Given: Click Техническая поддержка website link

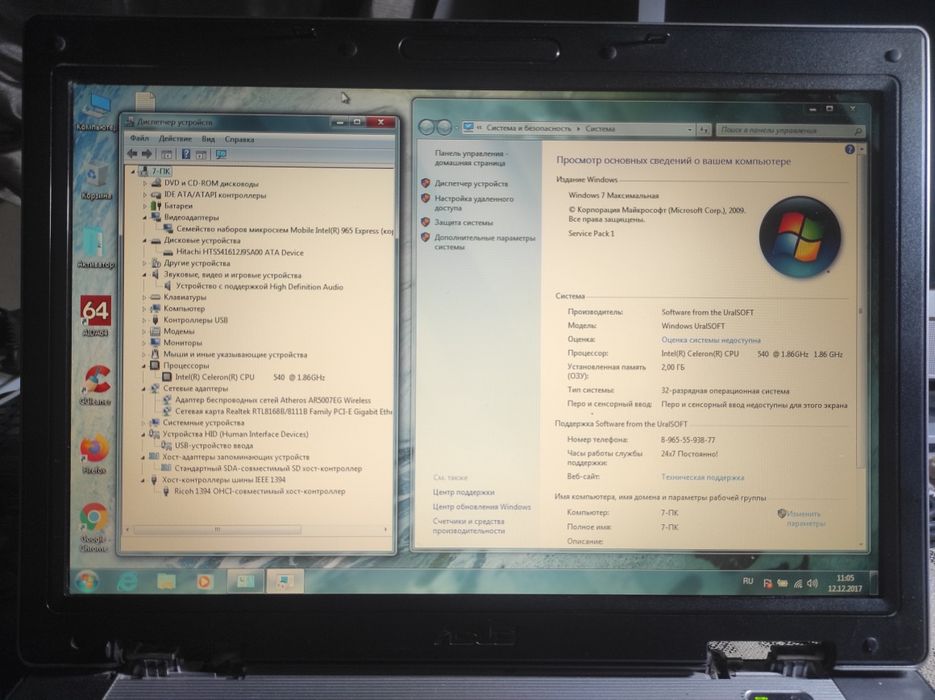Looking at the screenshot, I should pyautogui.click(x=702, y=477).
